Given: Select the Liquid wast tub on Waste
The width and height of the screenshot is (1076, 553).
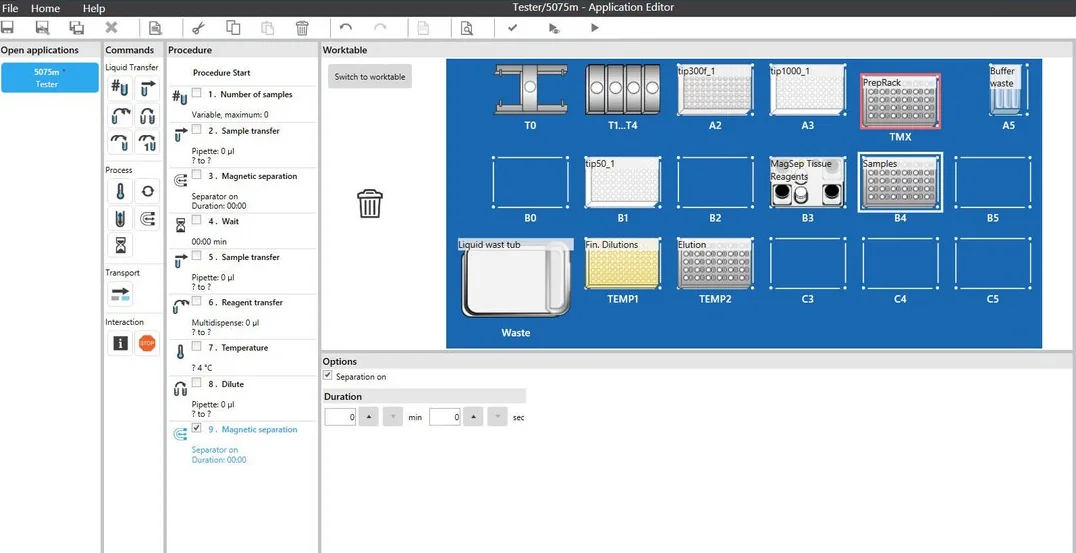Looking at the screenshot, I should [x=516, y=278].
